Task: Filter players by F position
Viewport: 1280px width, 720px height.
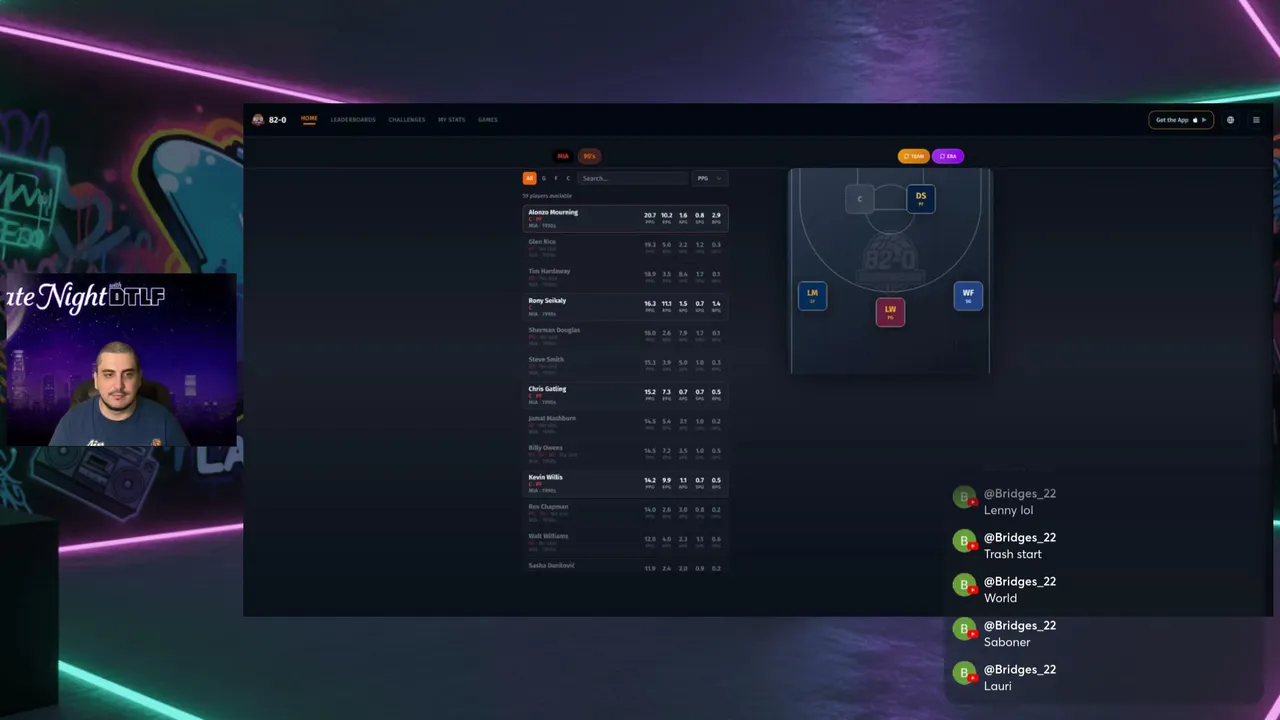Action: point(556,178)
